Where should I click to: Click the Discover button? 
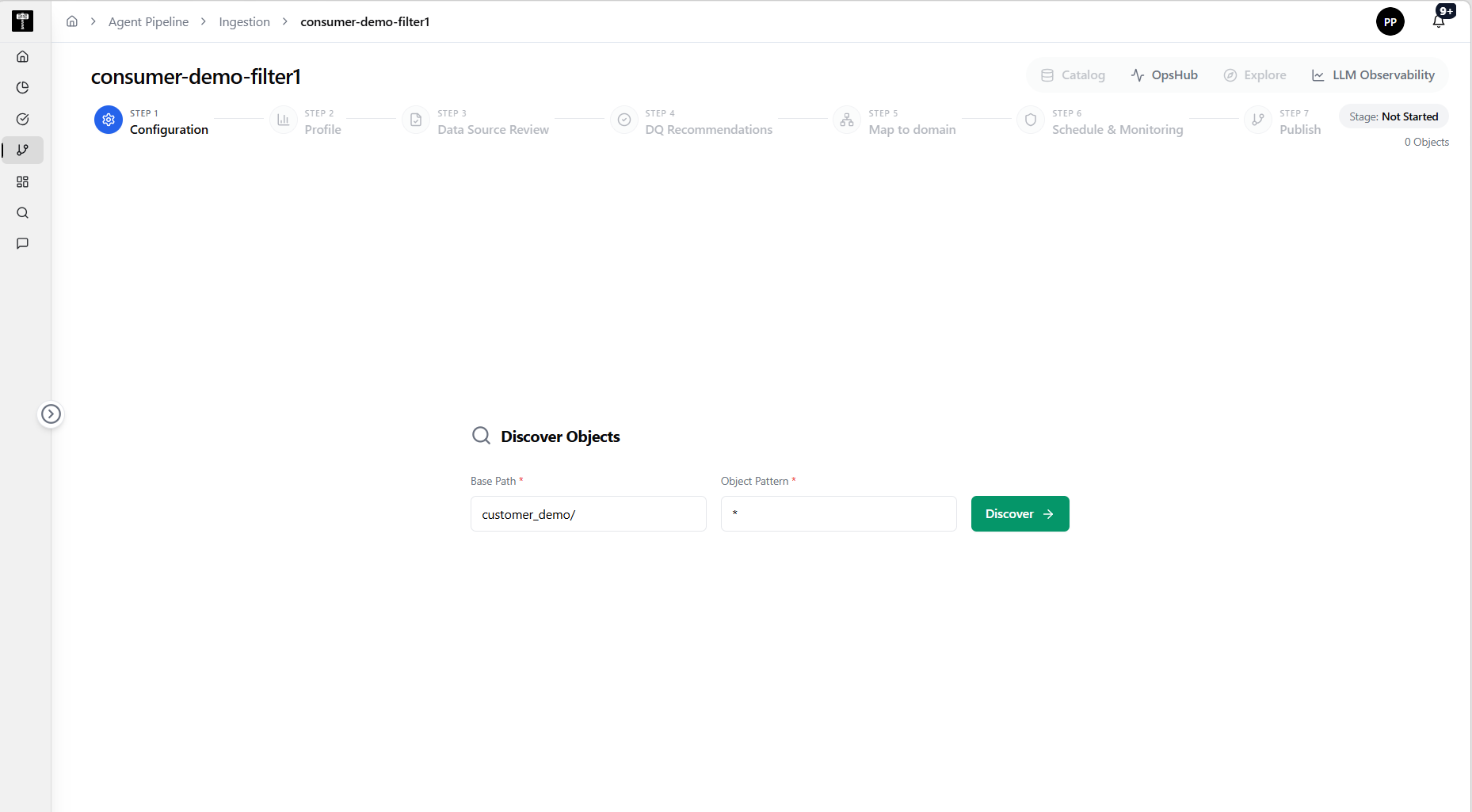pos(1020,514)
